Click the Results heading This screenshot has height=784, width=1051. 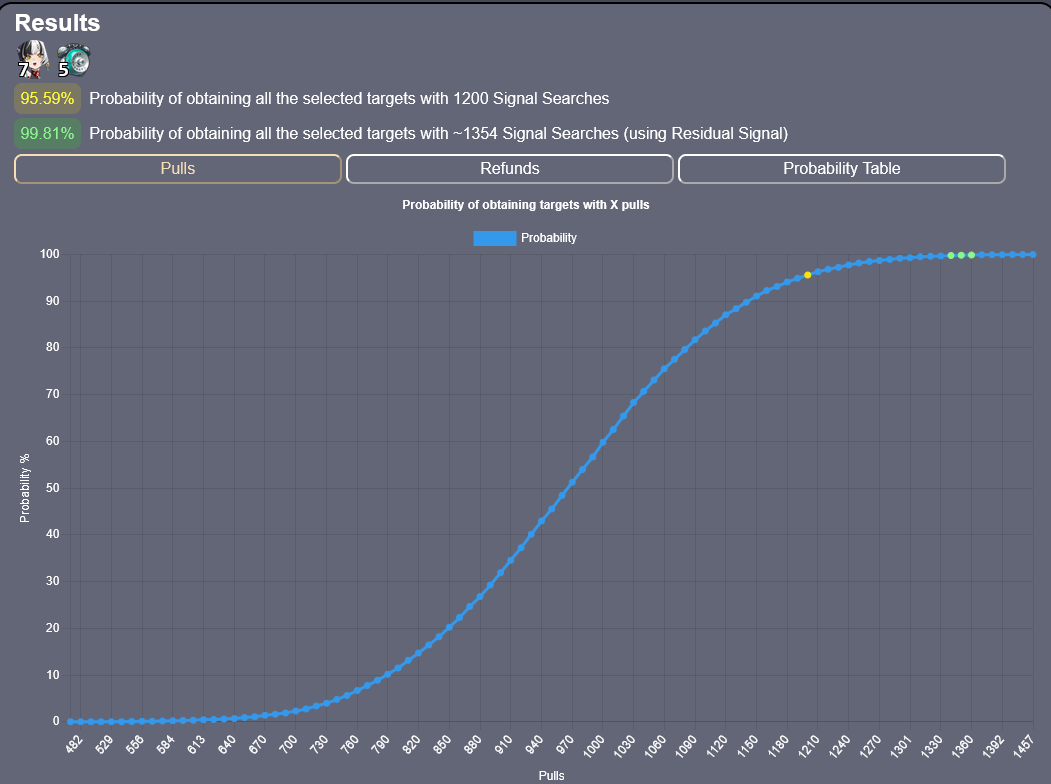58,23
